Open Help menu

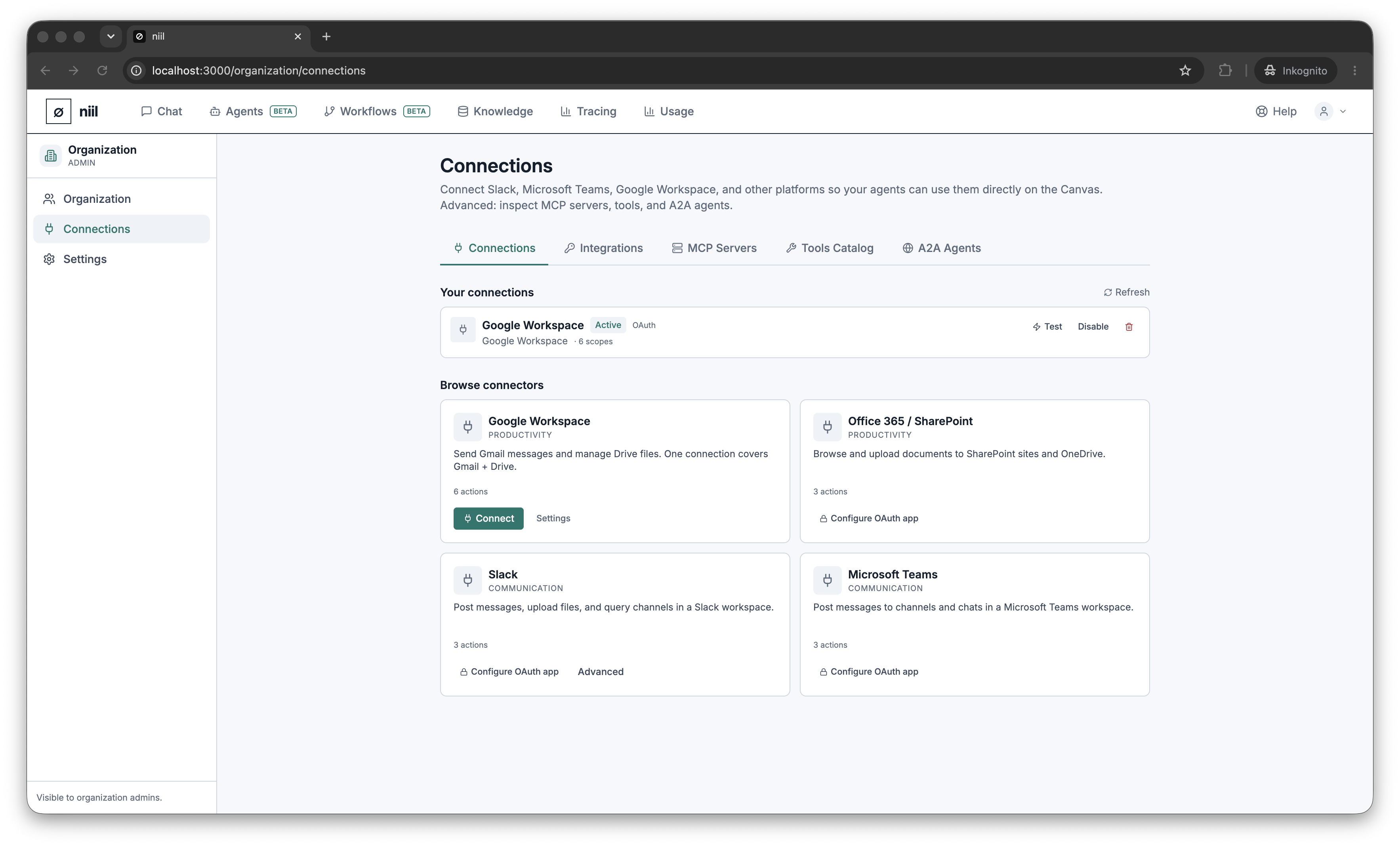1276,111
